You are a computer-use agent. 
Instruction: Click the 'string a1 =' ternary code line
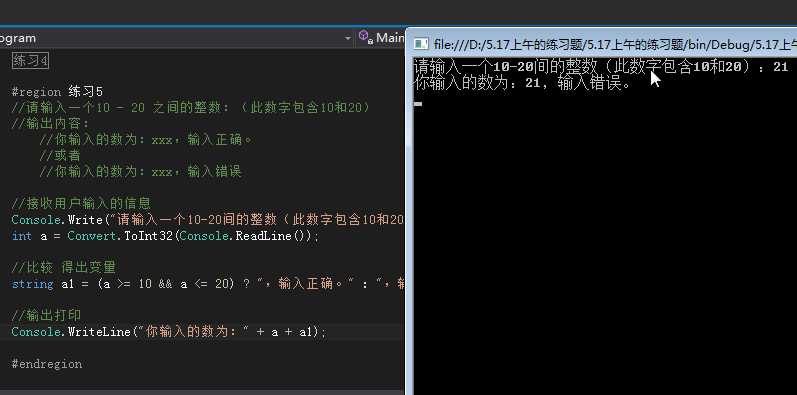pyautogui.click(x=207, y=284)
